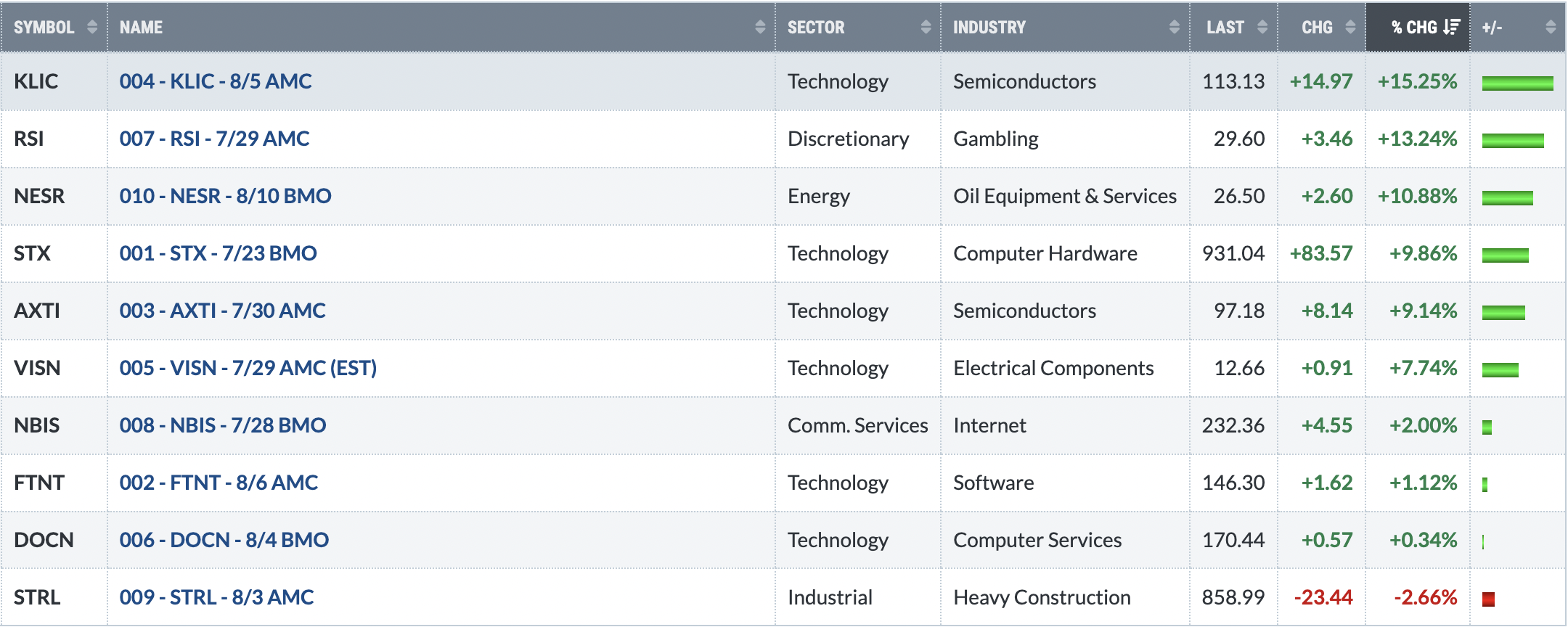
Task: Click the sort arrows in SYMBOL column header
Action: 92,28
